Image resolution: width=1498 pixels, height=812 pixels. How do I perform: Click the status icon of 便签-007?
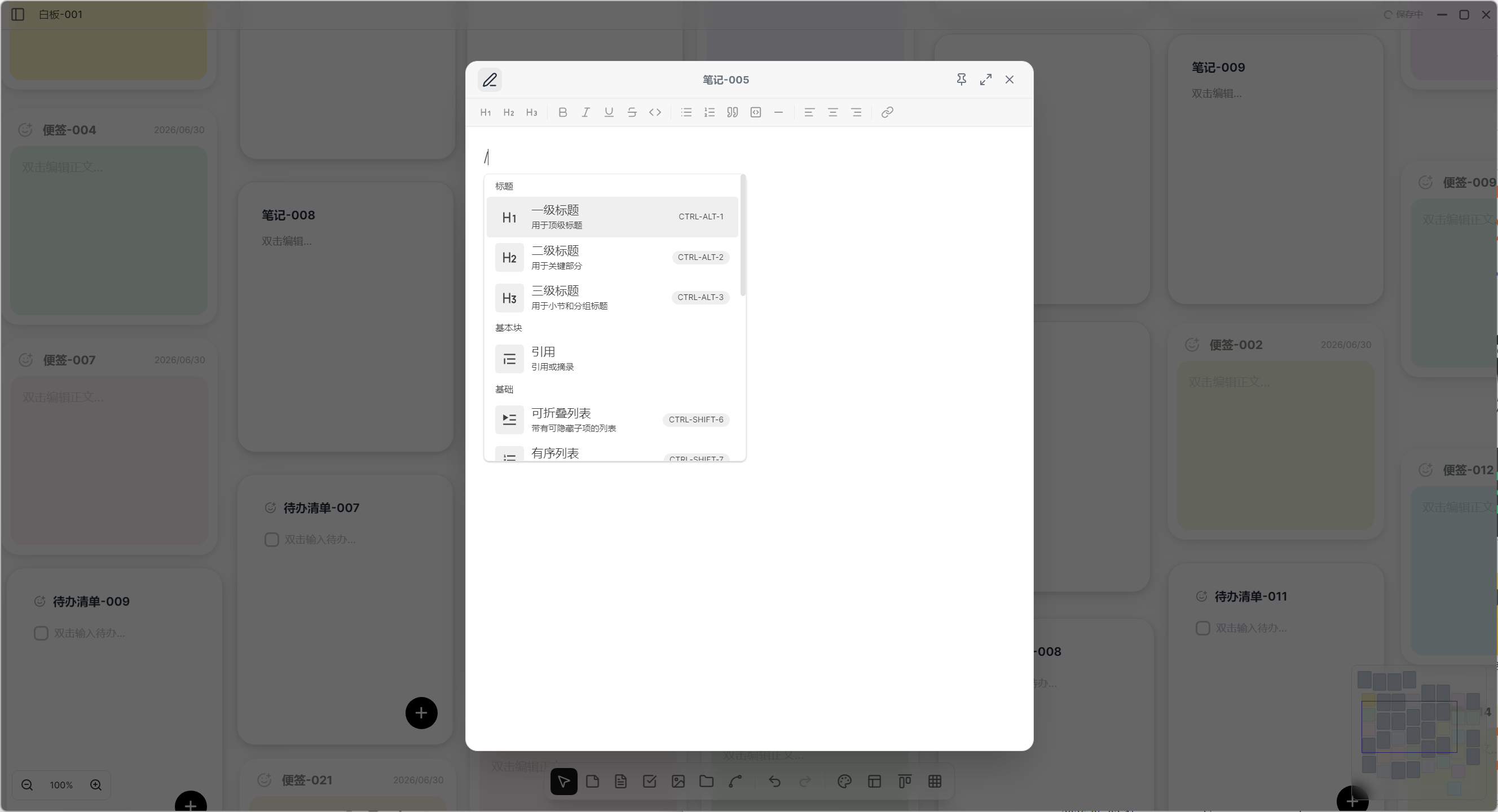coord(25,360)
